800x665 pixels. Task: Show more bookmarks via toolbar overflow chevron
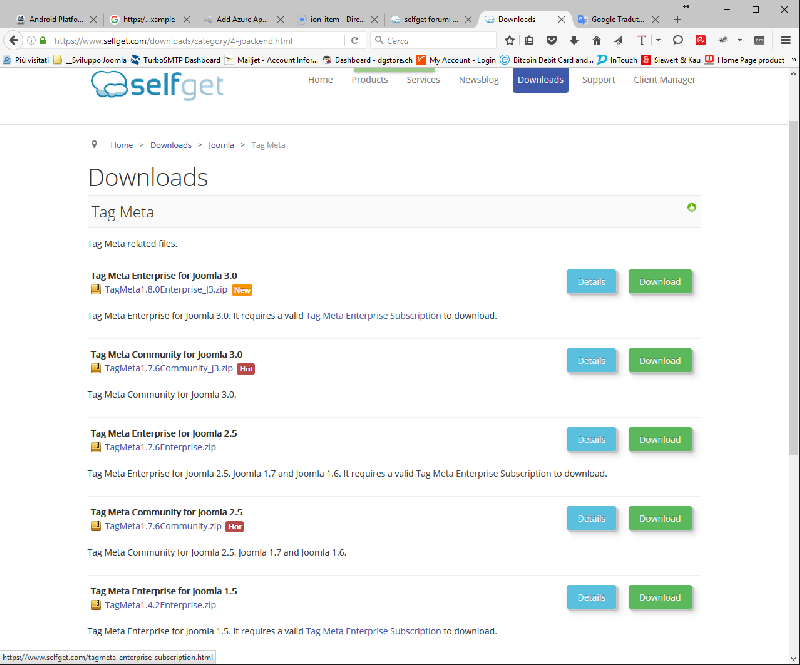coord(794,60)
